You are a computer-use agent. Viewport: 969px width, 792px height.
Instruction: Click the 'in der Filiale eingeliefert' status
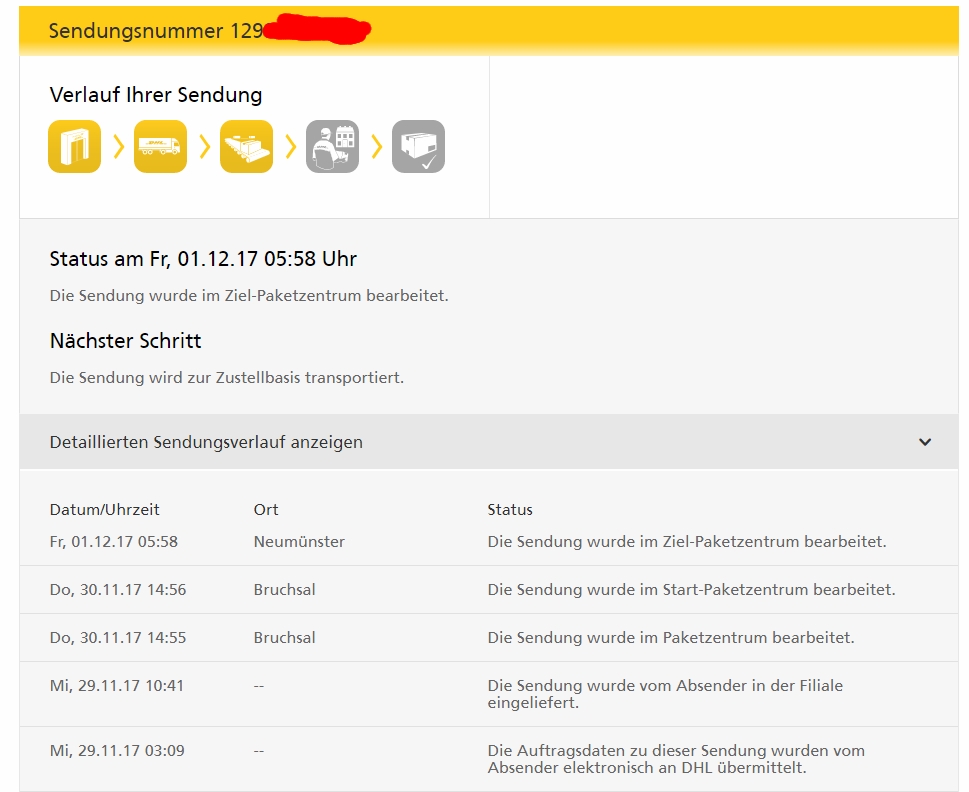point(665,694)
